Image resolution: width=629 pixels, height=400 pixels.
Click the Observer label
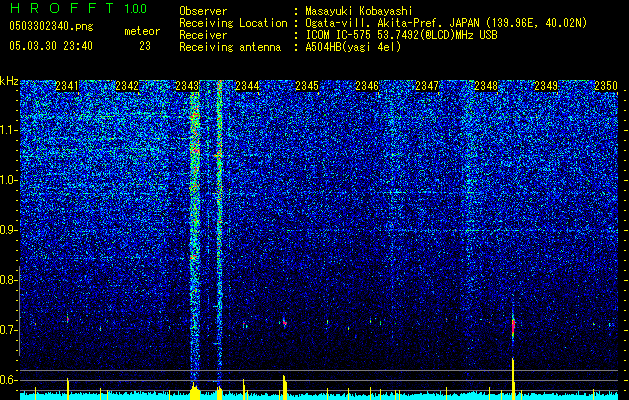pos(203,11)
